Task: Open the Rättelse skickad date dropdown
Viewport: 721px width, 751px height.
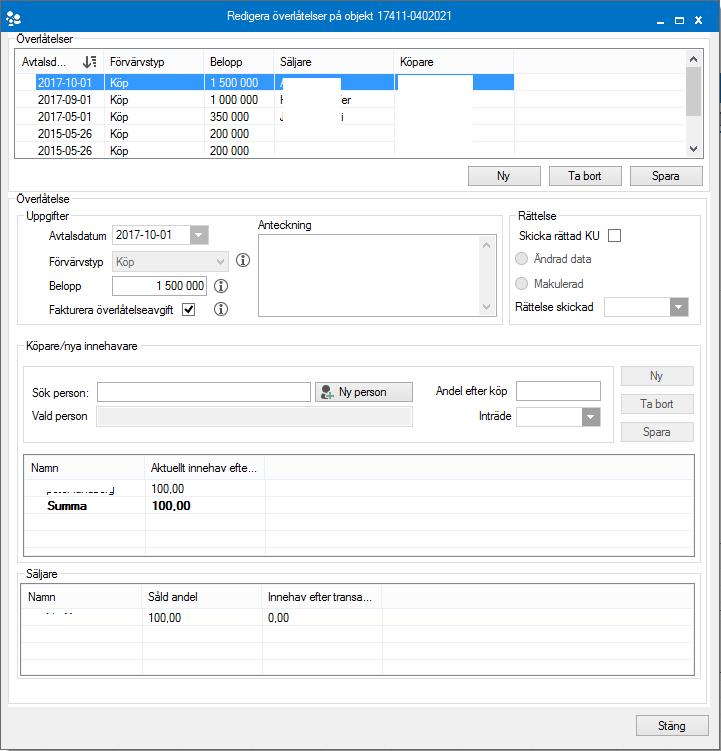Action: (679, 307)
